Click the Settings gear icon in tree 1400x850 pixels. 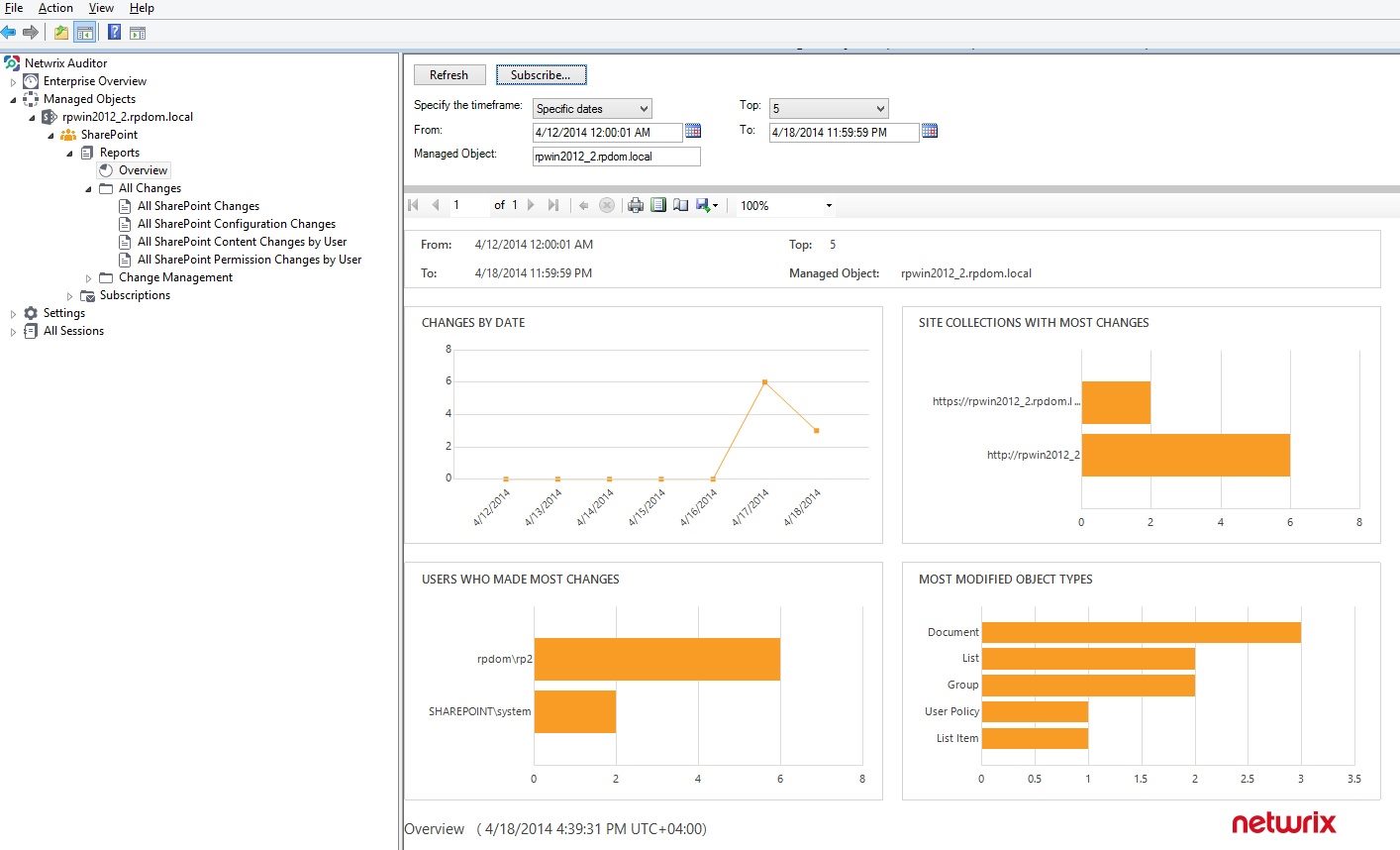point(31,313)
